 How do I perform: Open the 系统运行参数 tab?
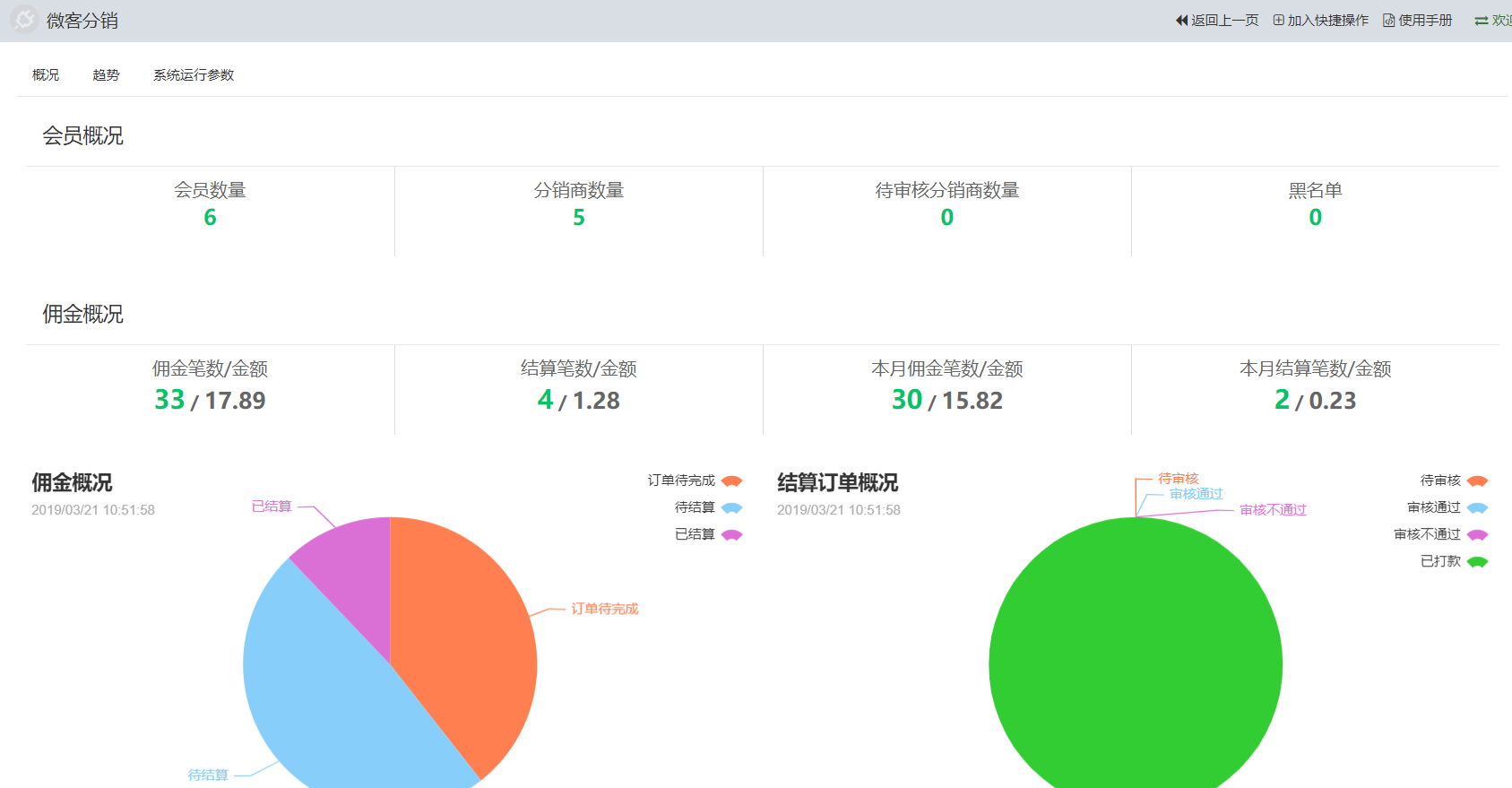194,75
